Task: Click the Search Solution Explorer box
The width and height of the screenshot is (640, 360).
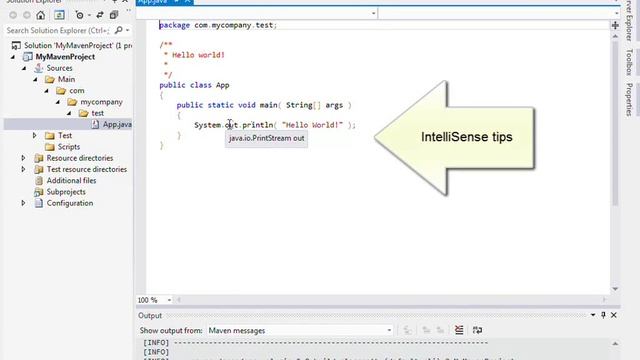Action: (58, 31)
